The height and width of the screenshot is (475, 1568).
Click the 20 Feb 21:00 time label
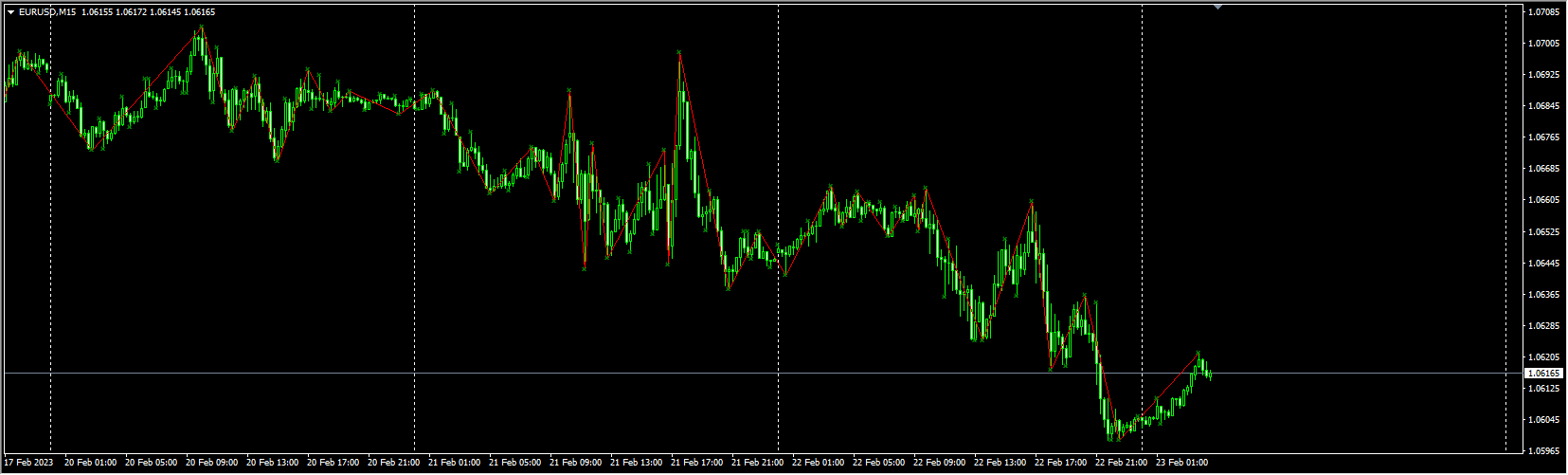coord(393,463)
